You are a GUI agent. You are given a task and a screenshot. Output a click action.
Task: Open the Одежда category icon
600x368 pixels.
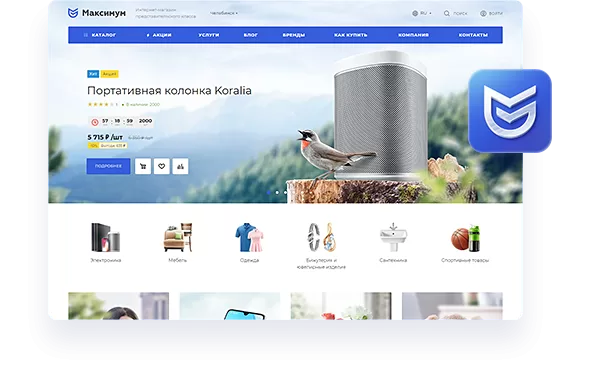[249, 237]
